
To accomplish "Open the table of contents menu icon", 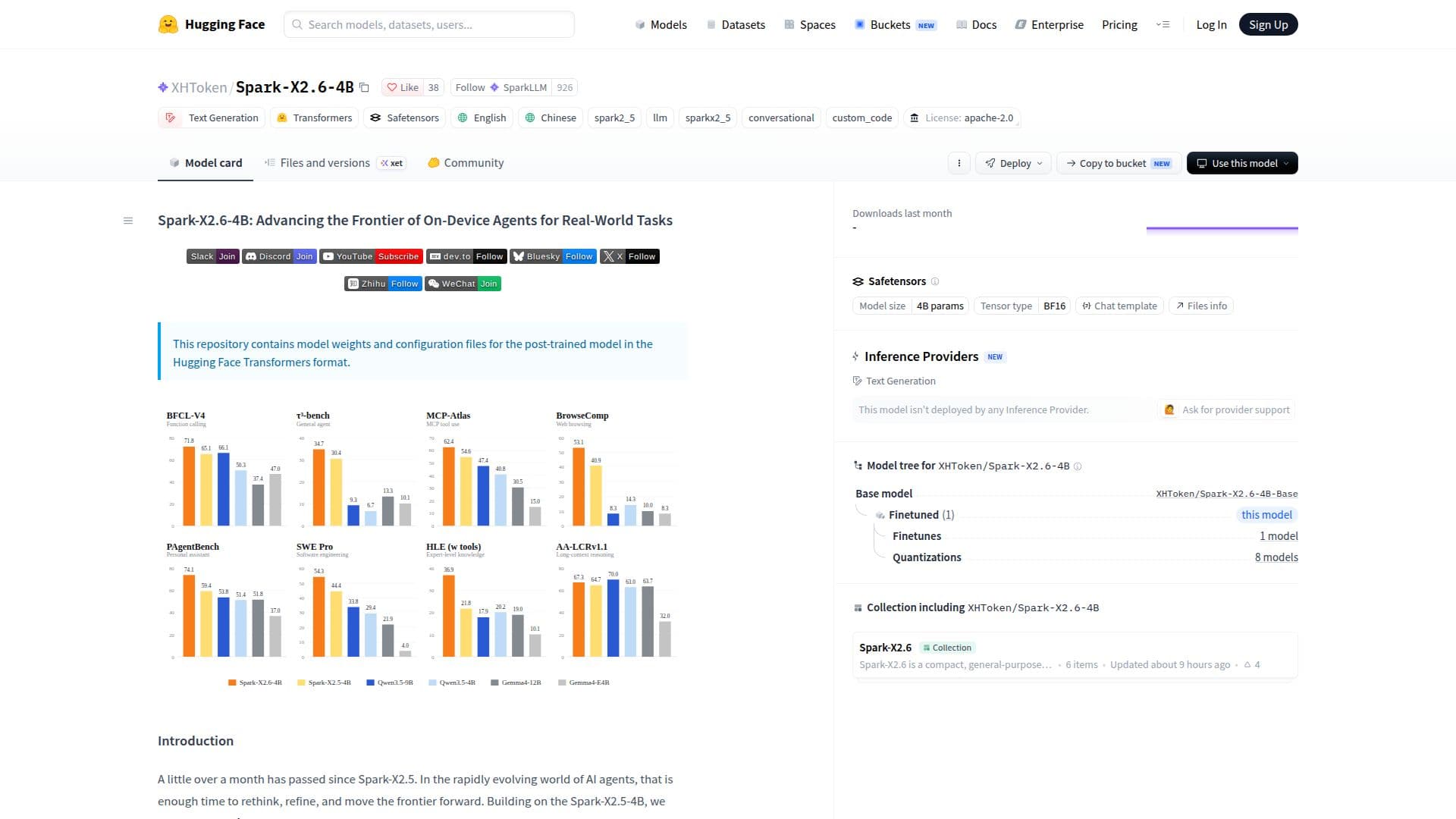I will click(x=128, y=221).
